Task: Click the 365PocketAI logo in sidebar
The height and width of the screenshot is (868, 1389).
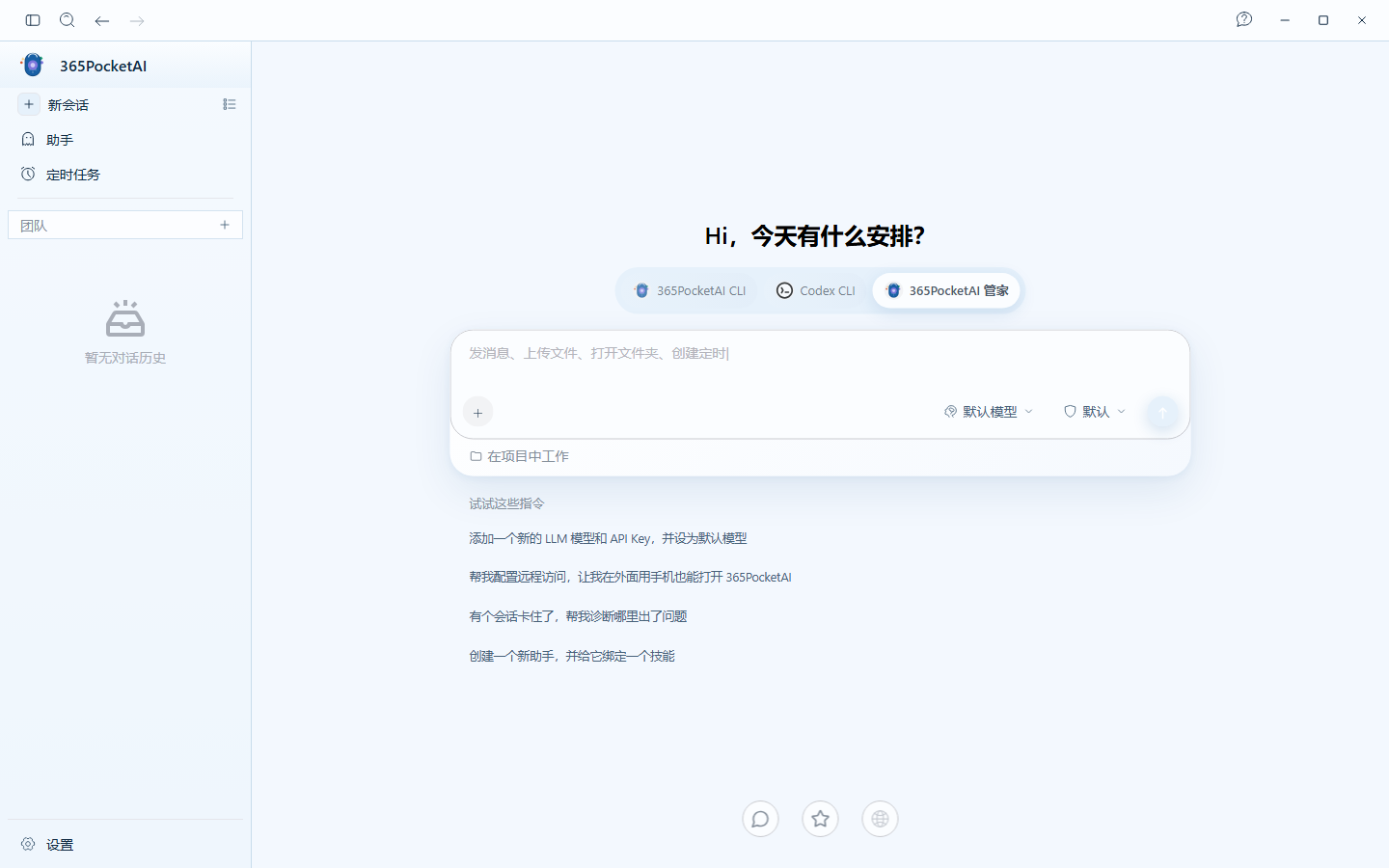Action: point(33,65)
